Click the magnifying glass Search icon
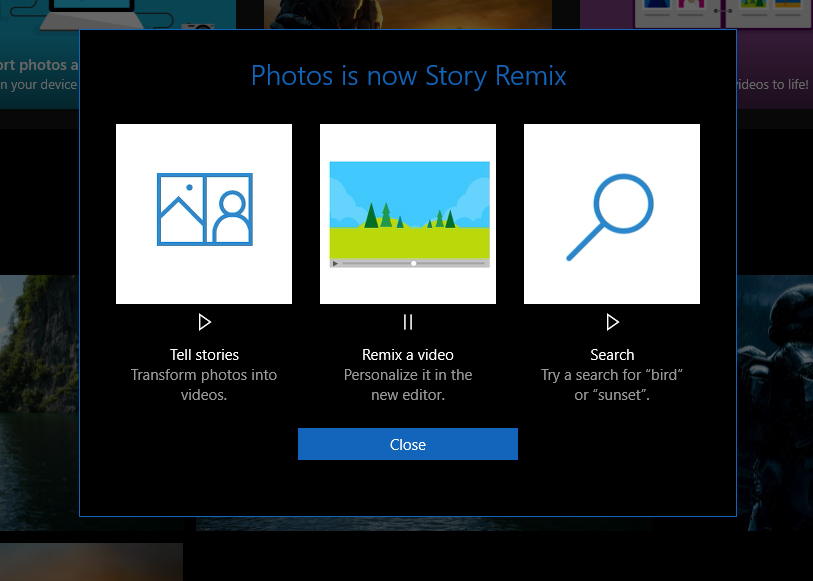The image size is (813, 581). coord(610,217)
